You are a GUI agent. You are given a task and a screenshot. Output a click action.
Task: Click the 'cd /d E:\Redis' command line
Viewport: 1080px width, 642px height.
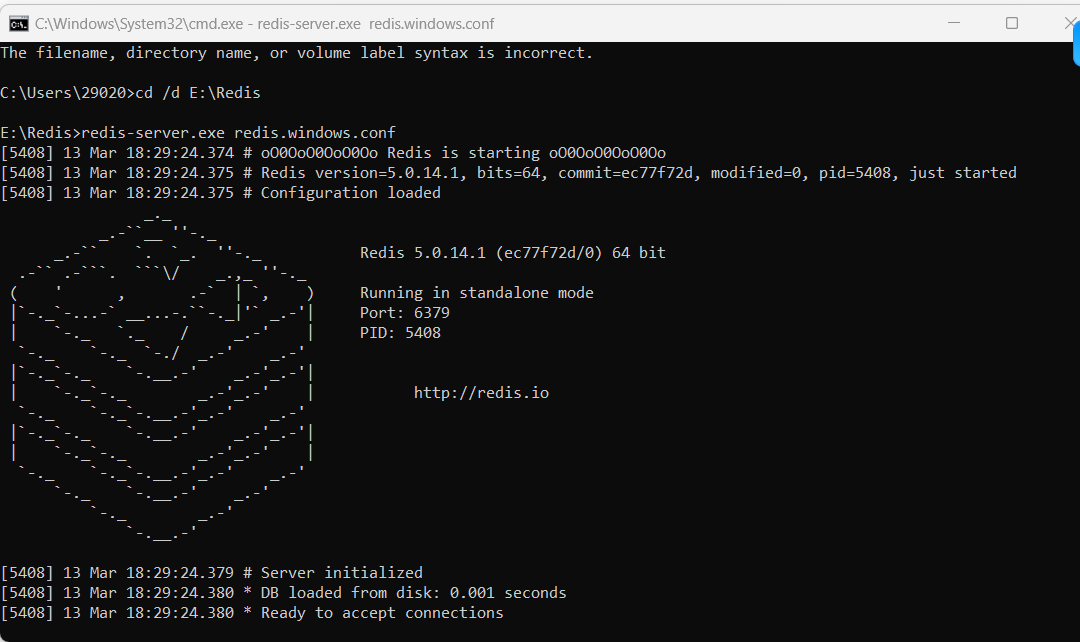coord(131,93)
